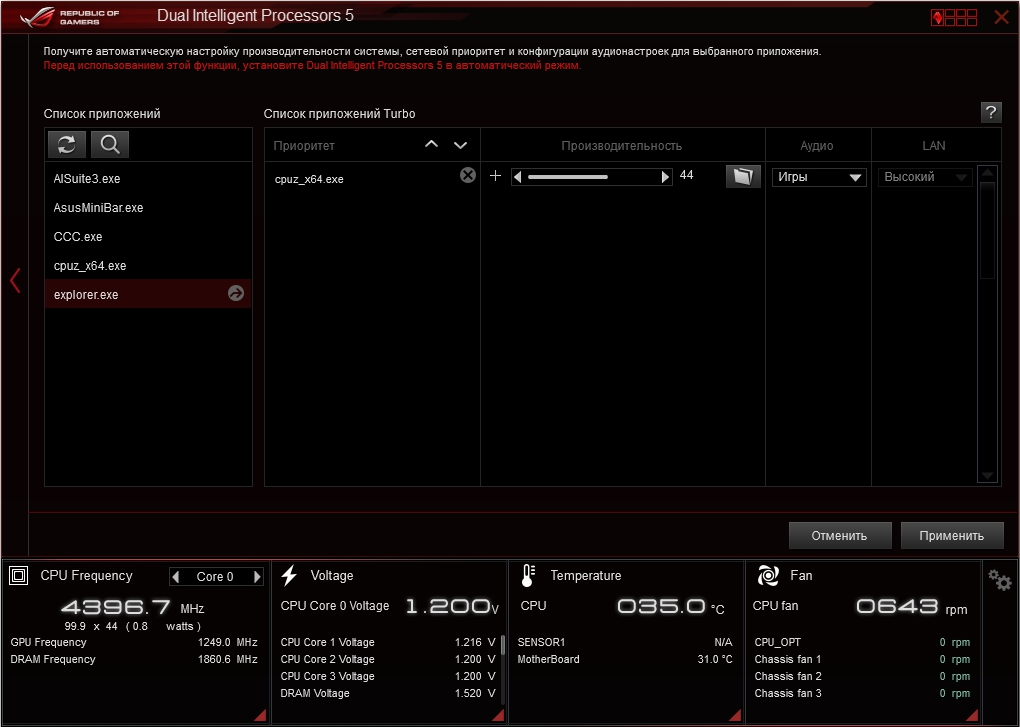This screenshot has width=1020, height=727.
Task: Move priority up with the up chevron
Action: click(x=431, y=144)
